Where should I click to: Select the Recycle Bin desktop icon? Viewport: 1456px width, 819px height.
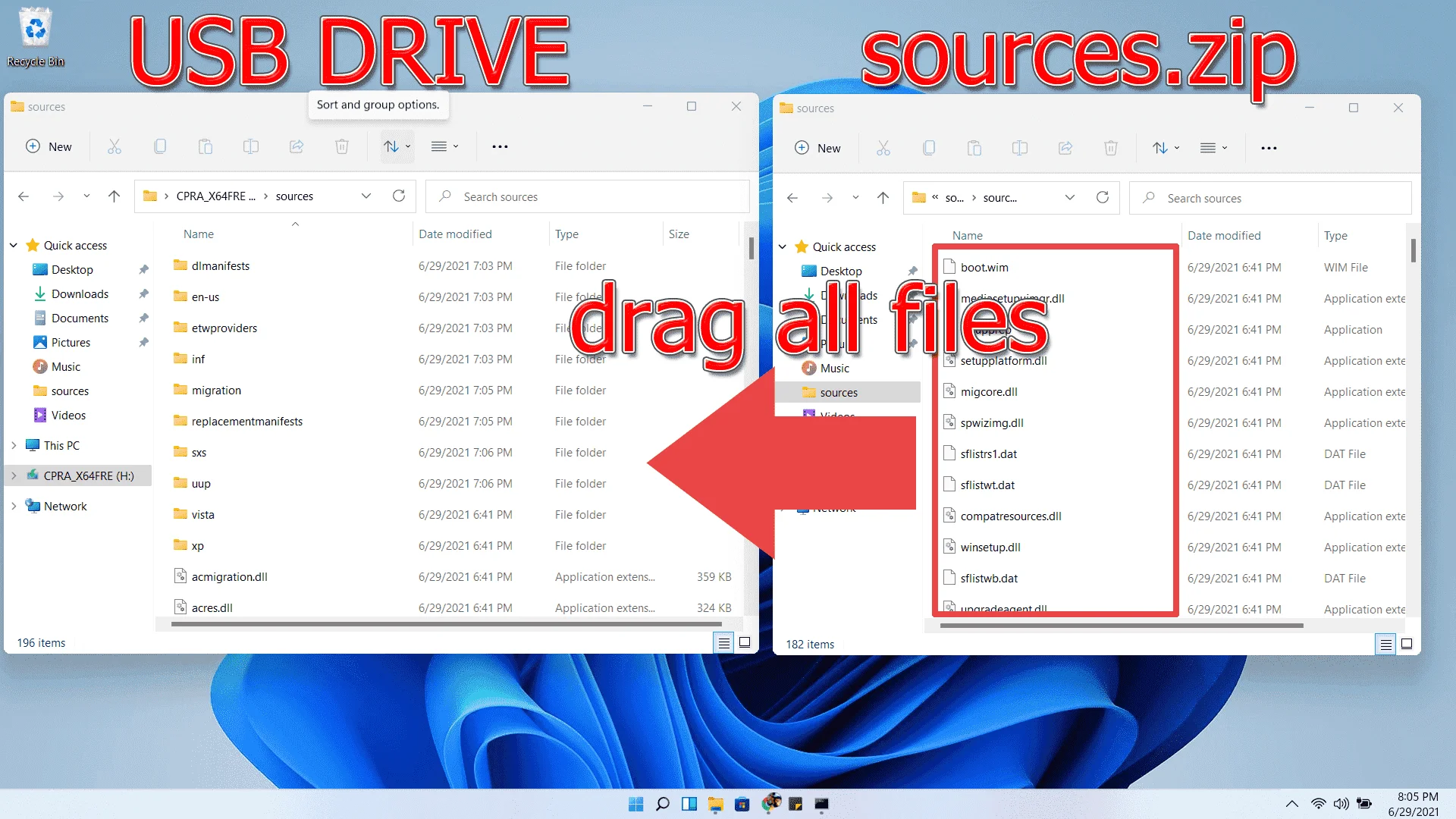(x=36, y=36)
